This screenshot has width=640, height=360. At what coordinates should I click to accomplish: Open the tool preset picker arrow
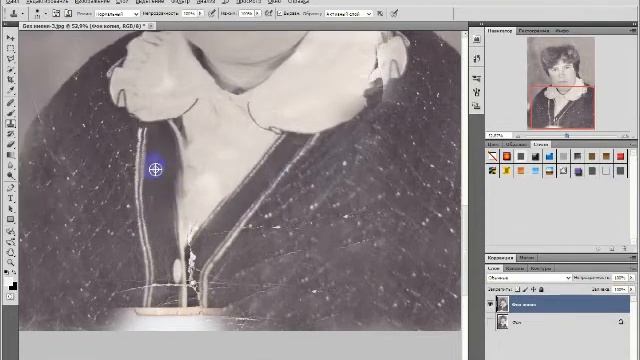coord(22,14)
